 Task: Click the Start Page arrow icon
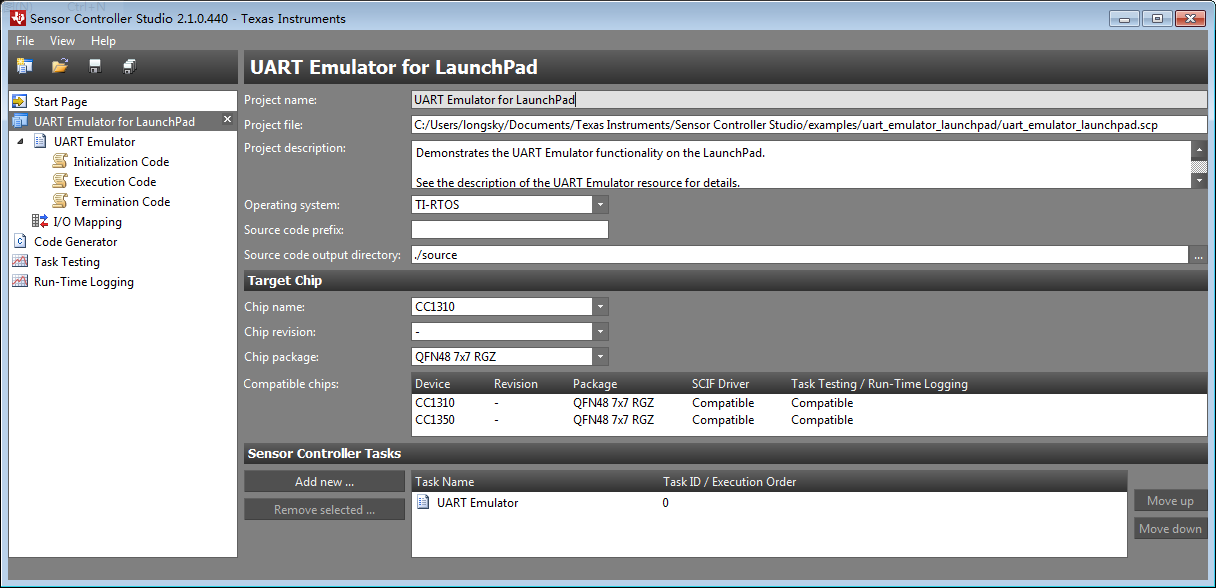(19, 102)
